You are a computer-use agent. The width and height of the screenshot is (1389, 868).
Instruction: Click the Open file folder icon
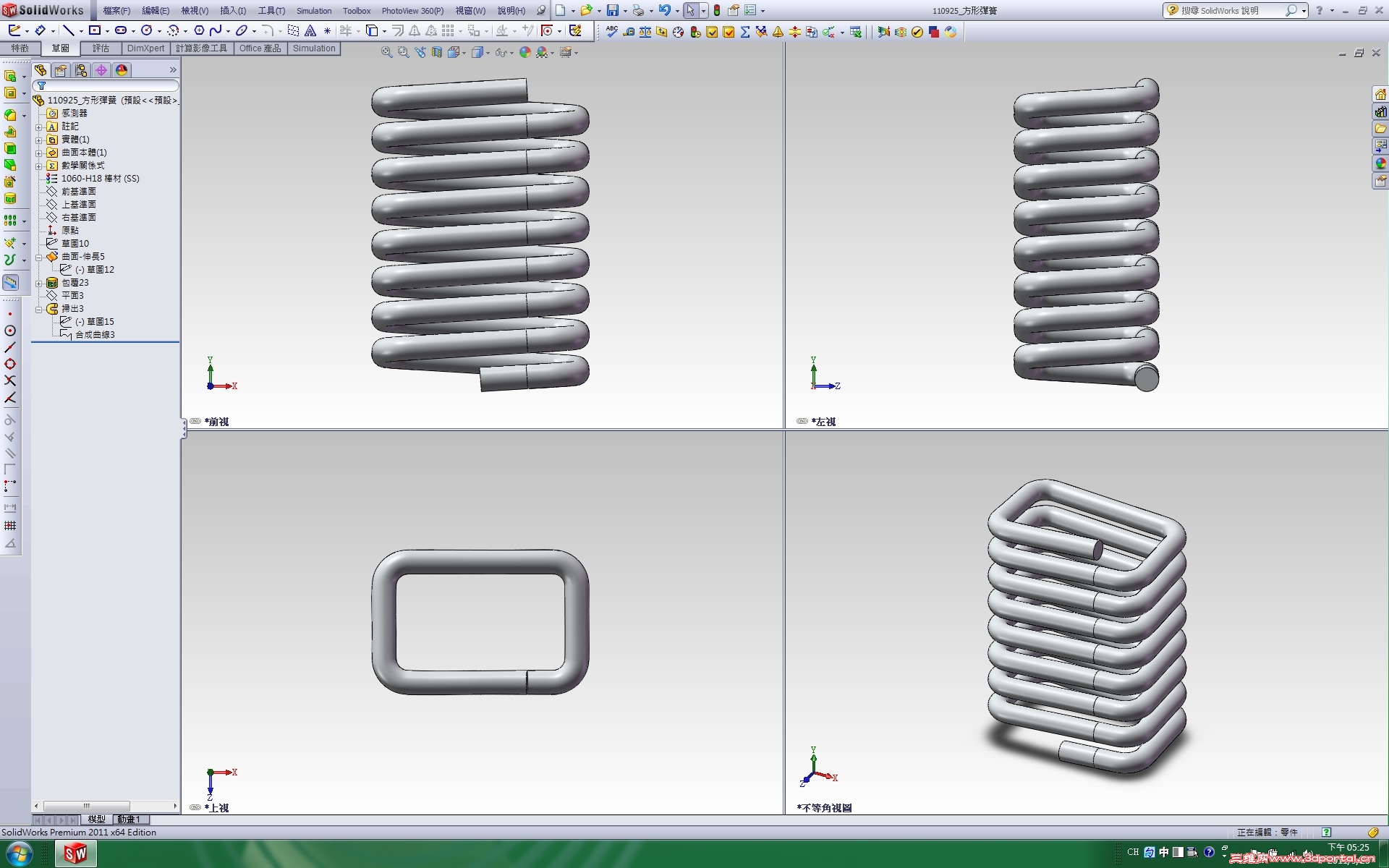pos(586,10)
